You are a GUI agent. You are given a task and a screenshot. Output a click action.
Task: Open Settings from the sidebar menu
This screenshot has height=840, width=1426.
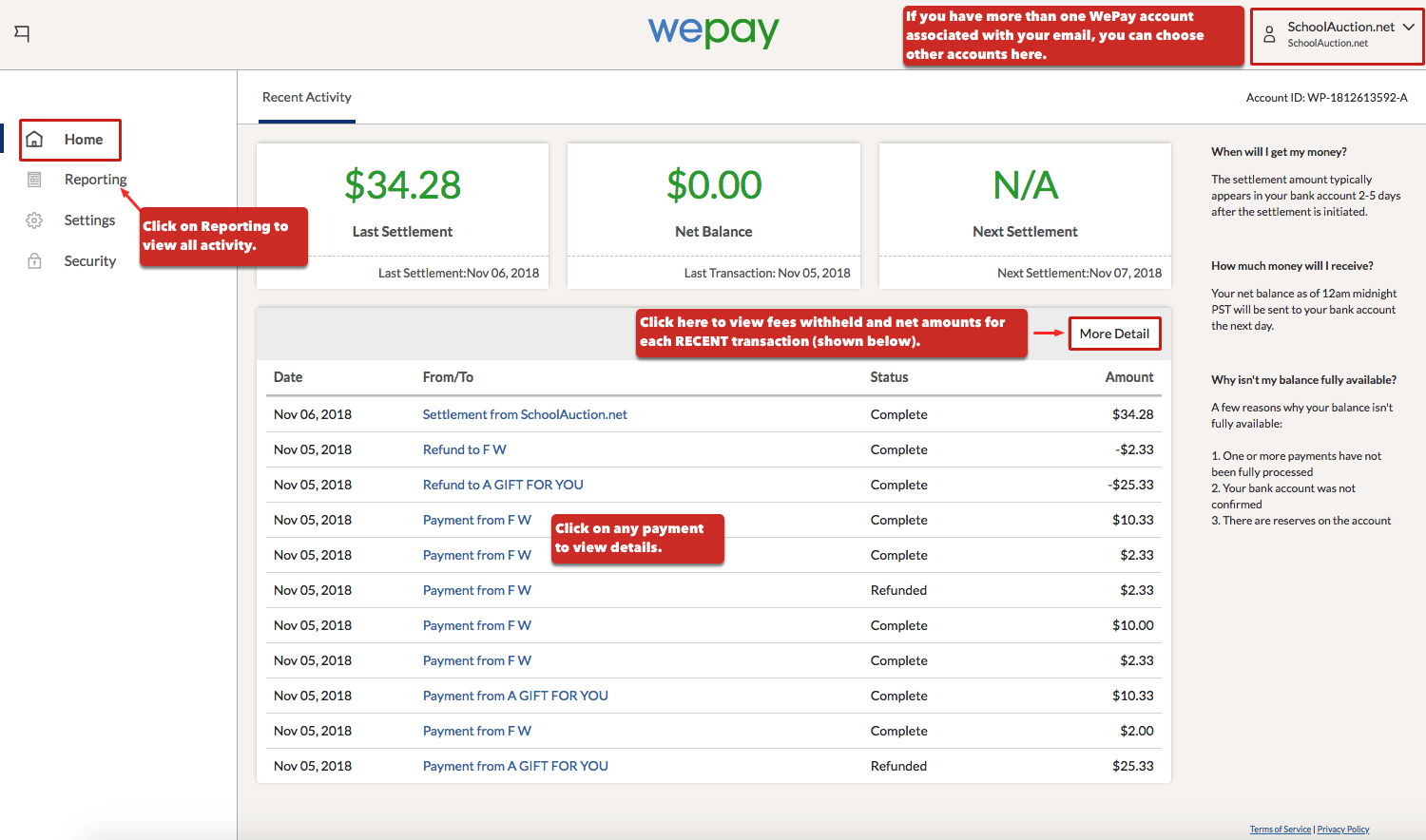click(x=89, y=220)
